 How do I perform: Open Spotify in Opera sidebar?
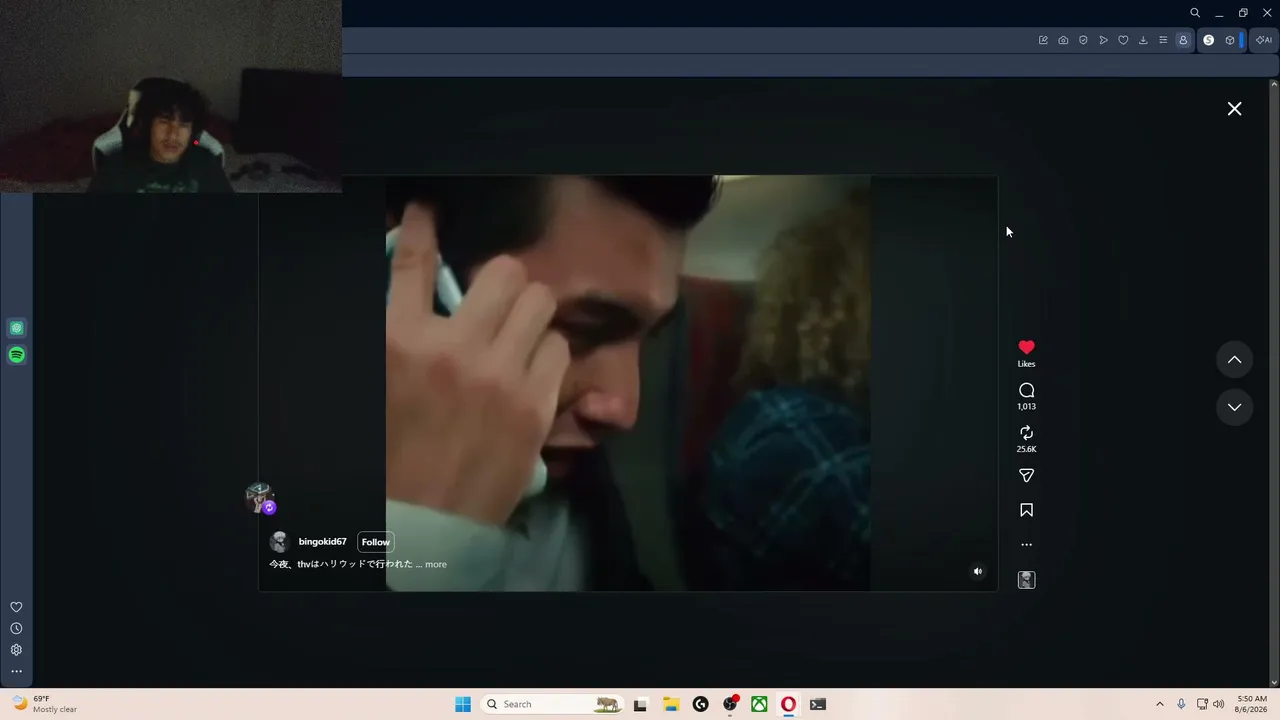[x=16, y=355]
